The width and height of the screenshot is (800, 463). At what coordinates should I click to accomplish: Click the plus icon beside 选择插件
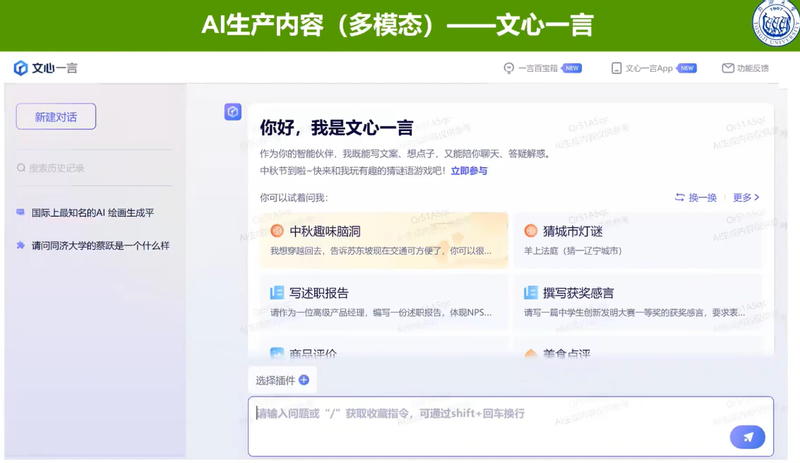[x=304, y=380]
